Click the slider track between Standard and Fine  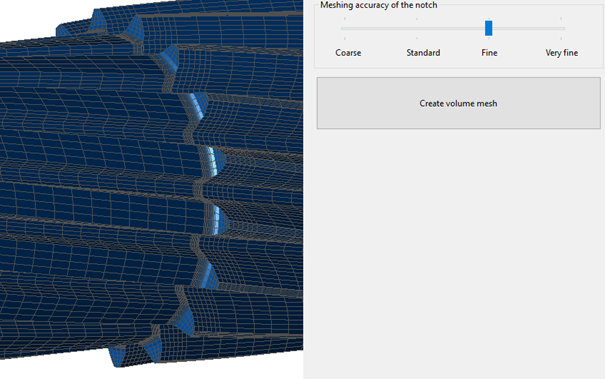451,28
